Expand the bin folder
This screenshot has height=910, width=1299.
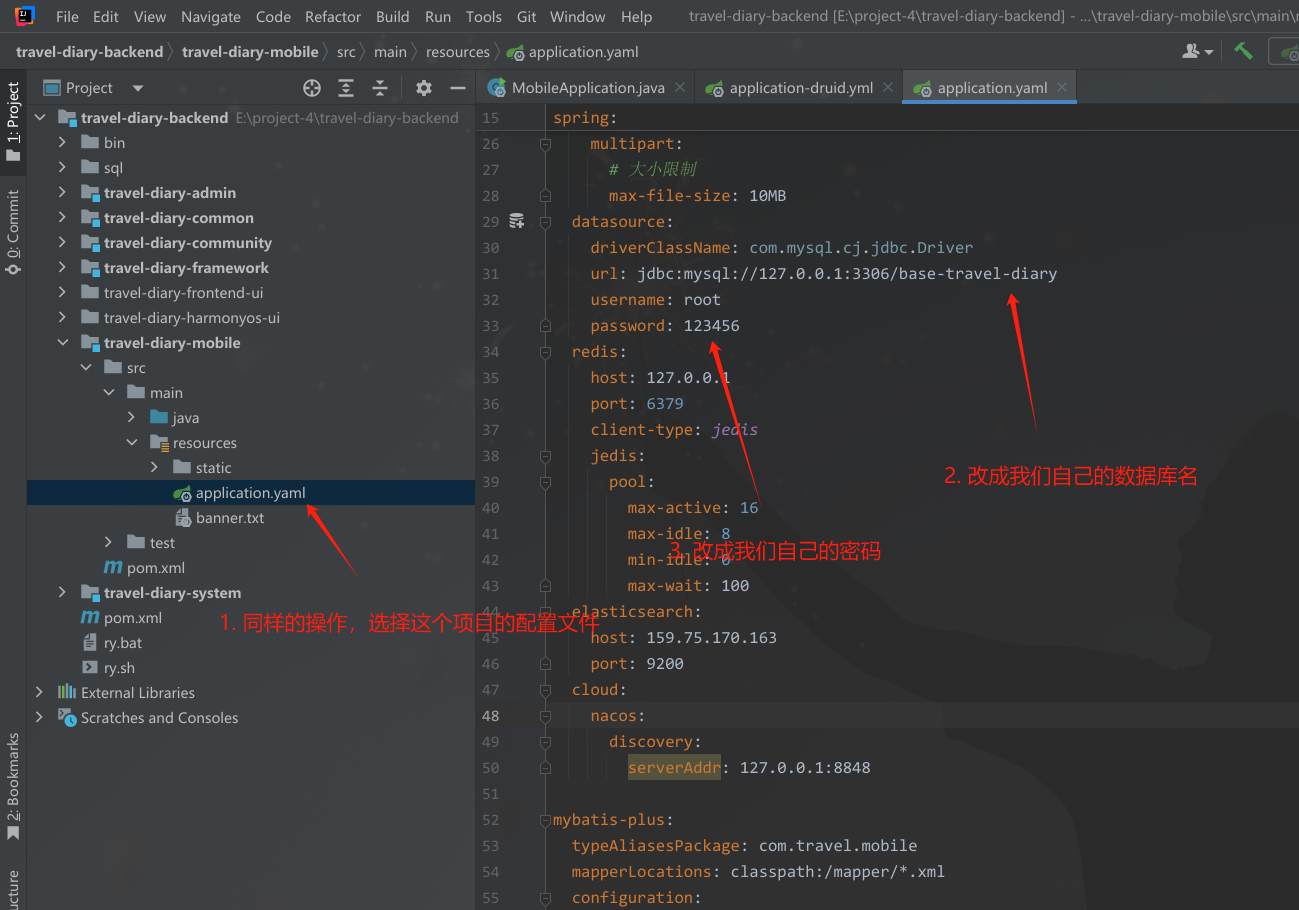[x=62, y=143]
